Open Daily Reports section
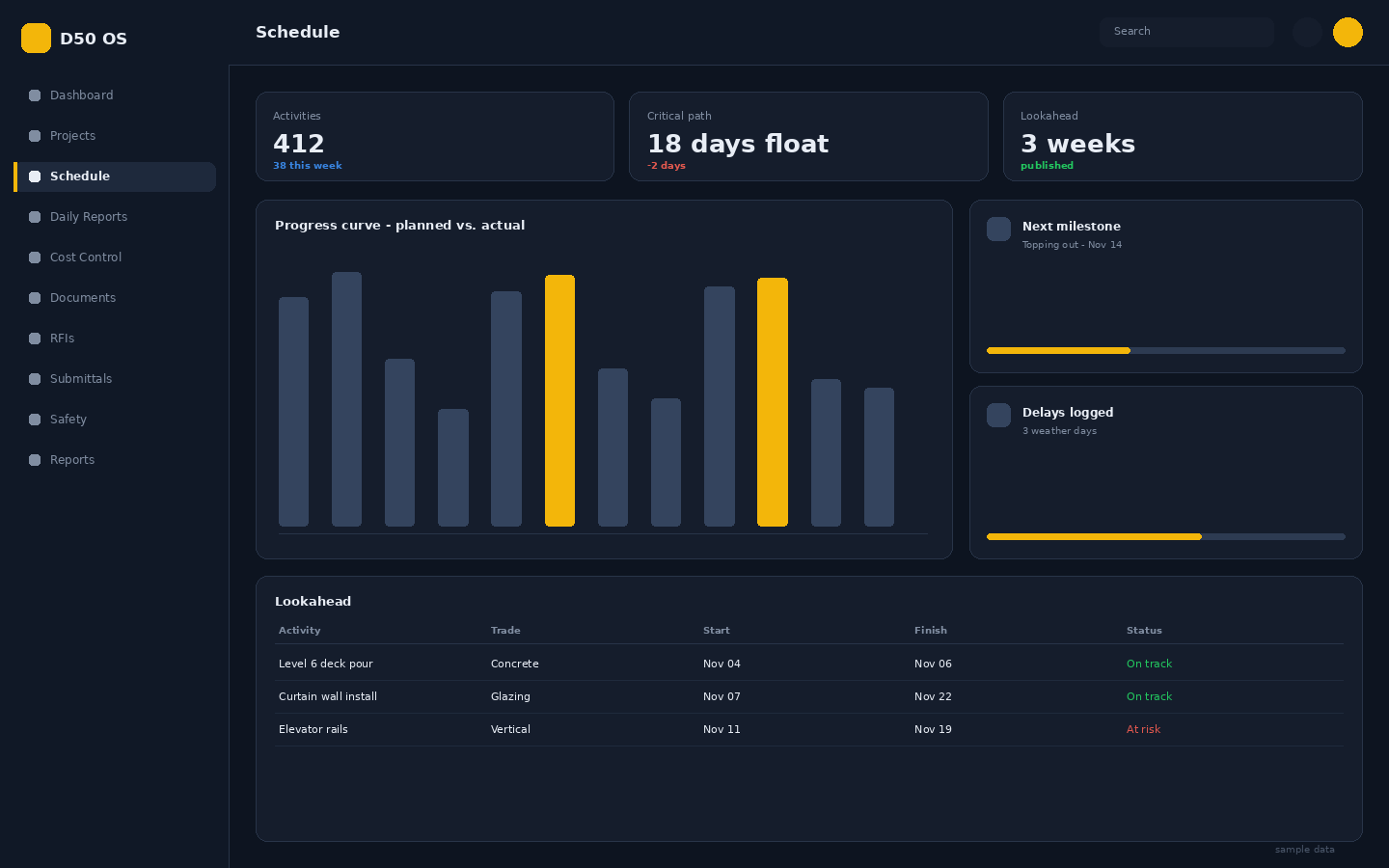1389x868 pixels. pos(115,217)
